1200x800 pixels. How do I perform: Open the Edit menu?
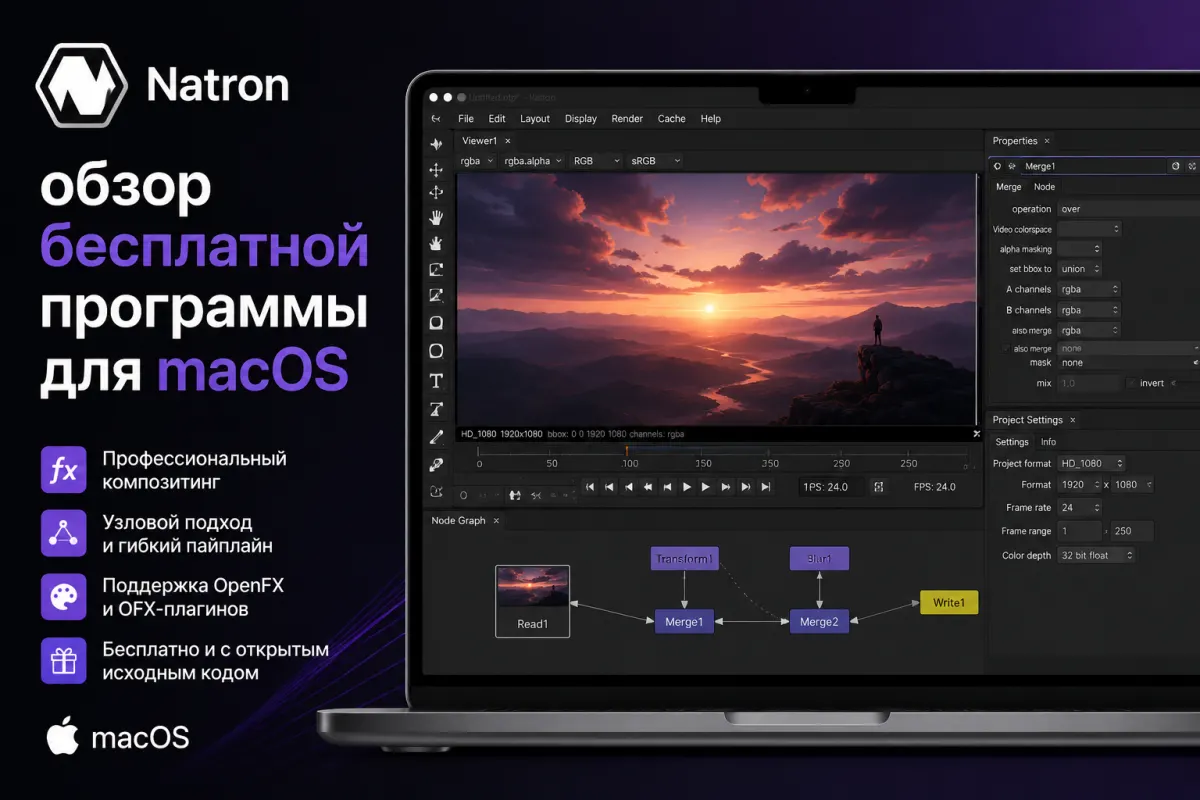pos(497,118)
